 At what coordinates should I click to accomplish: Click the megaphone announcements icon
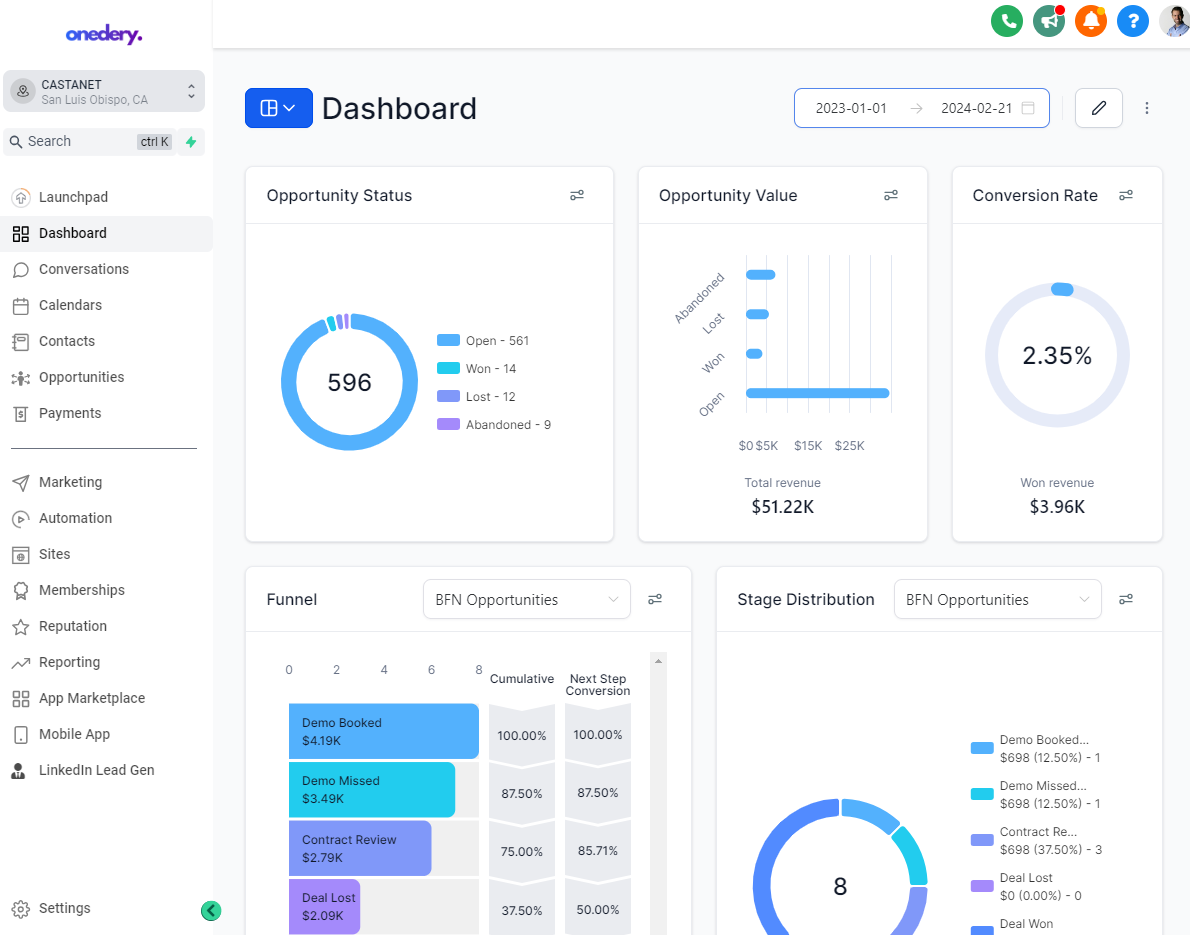[1048, 20]
